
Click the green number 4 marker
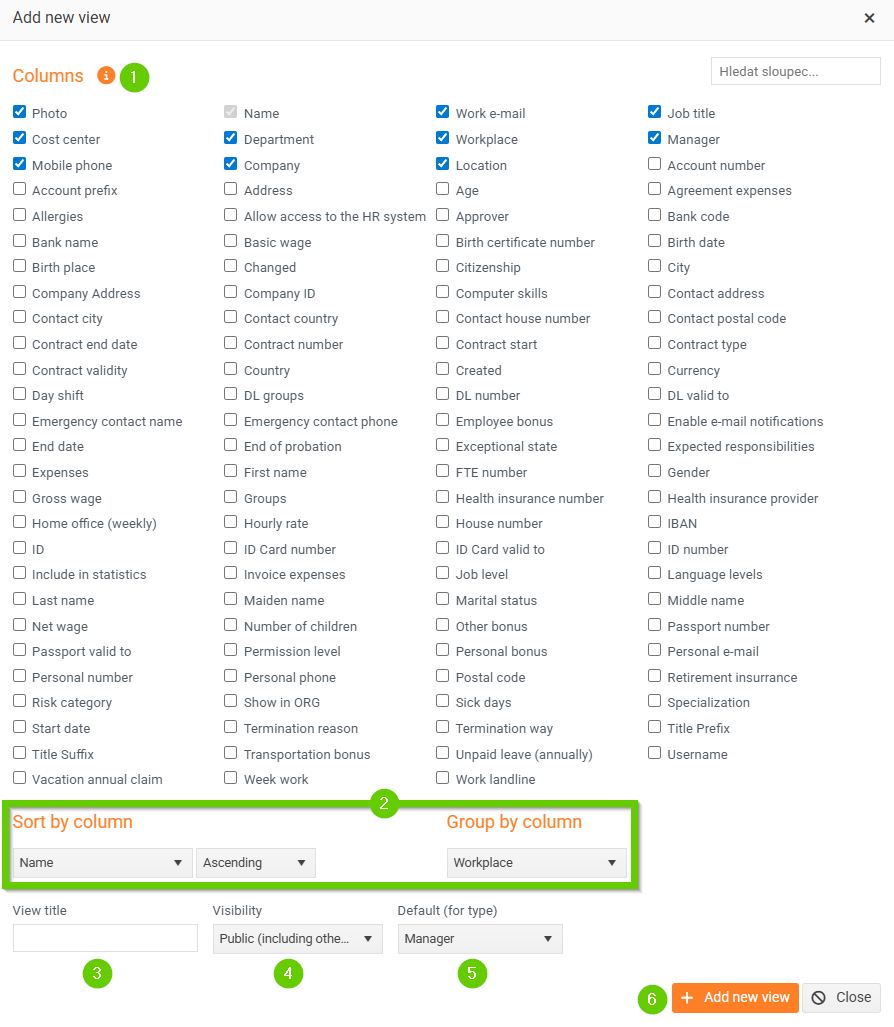288,973
